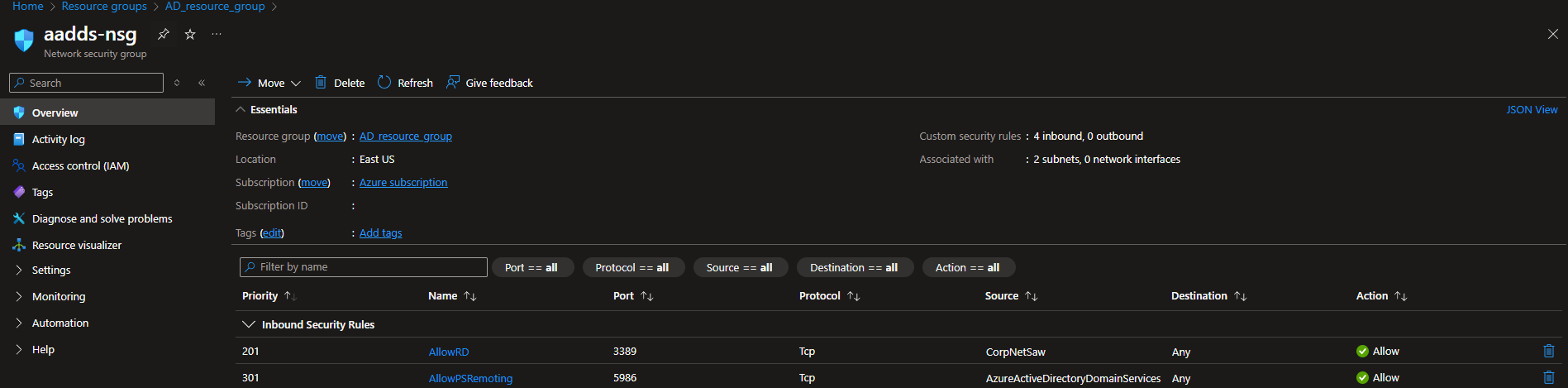1568x388 pixels.
Task: Open the AD_resource_group link
Action: point(405,136)
